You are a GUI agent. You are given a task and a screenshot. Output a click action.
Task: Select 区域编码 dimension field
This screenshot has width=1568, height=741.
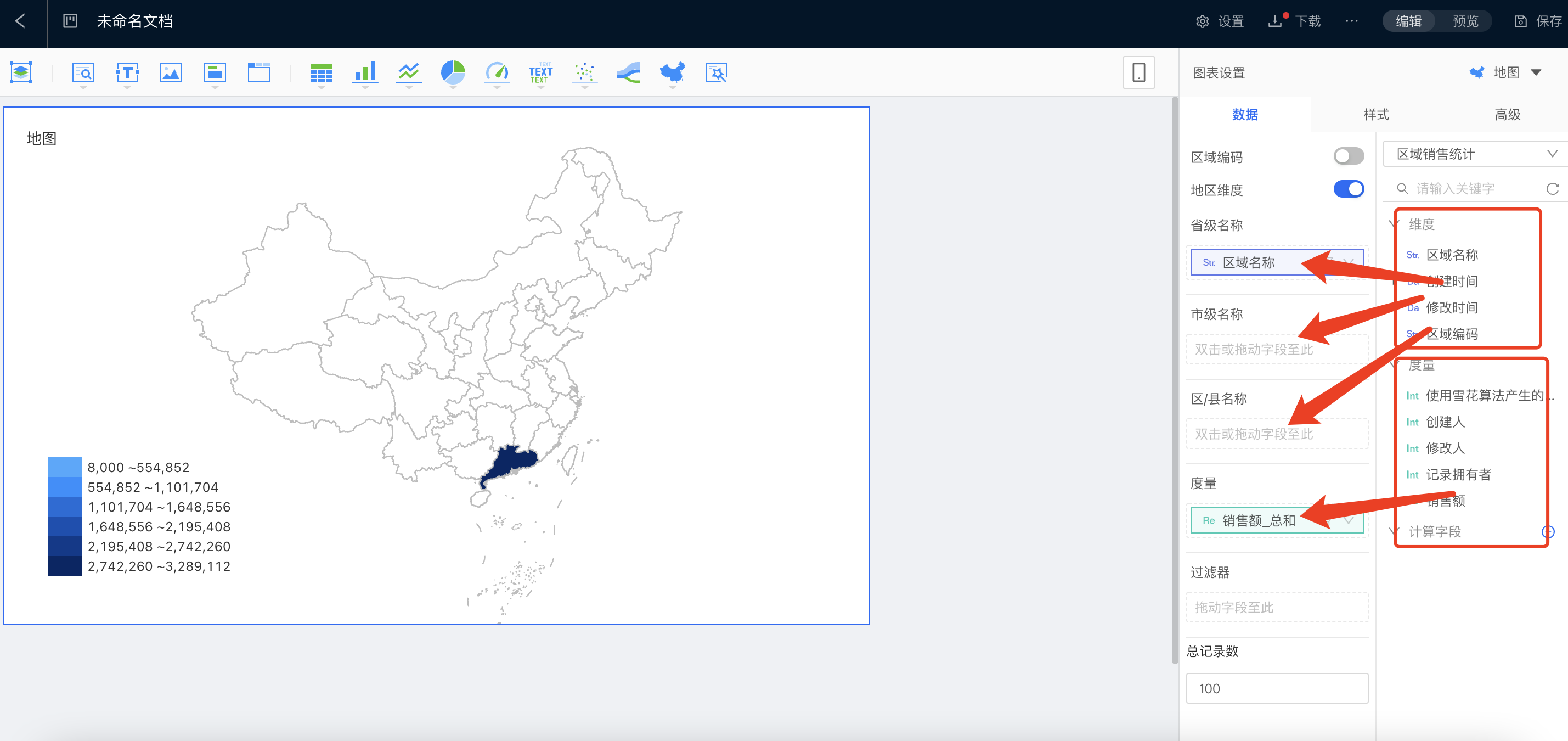coord(1452,334)
